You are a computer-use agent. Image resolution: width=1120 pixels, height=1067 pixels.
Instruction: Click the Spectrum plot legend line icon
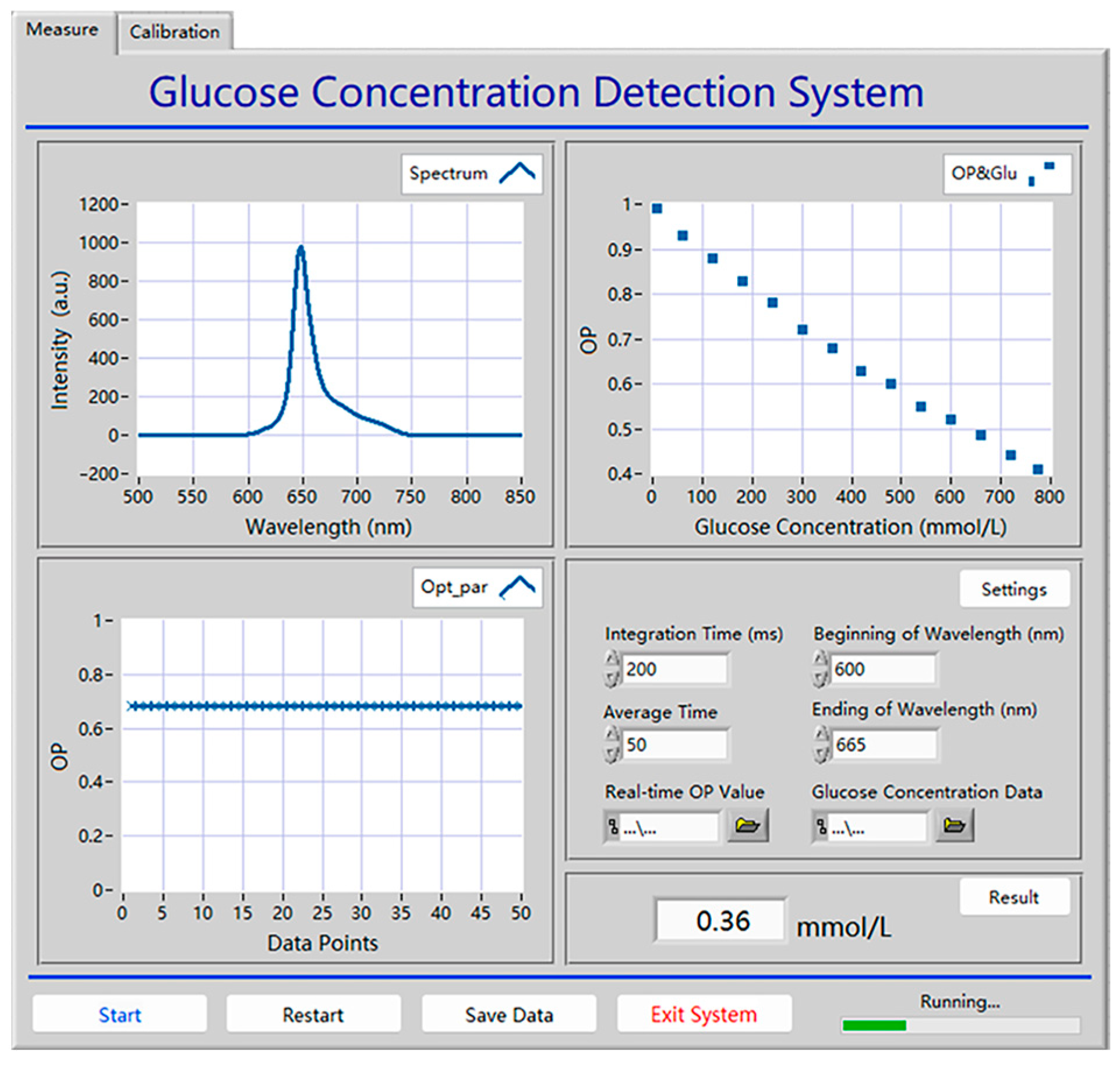coord(517,173)
